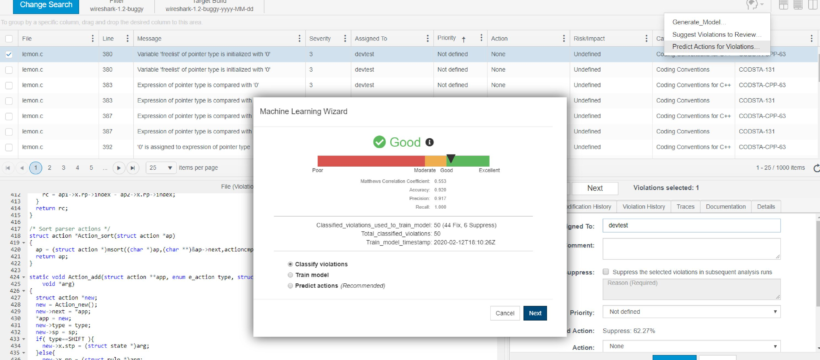Viewport: 820px width, 360px height.
Task: Switch to Details tab
Action: (x=766, y=207)
